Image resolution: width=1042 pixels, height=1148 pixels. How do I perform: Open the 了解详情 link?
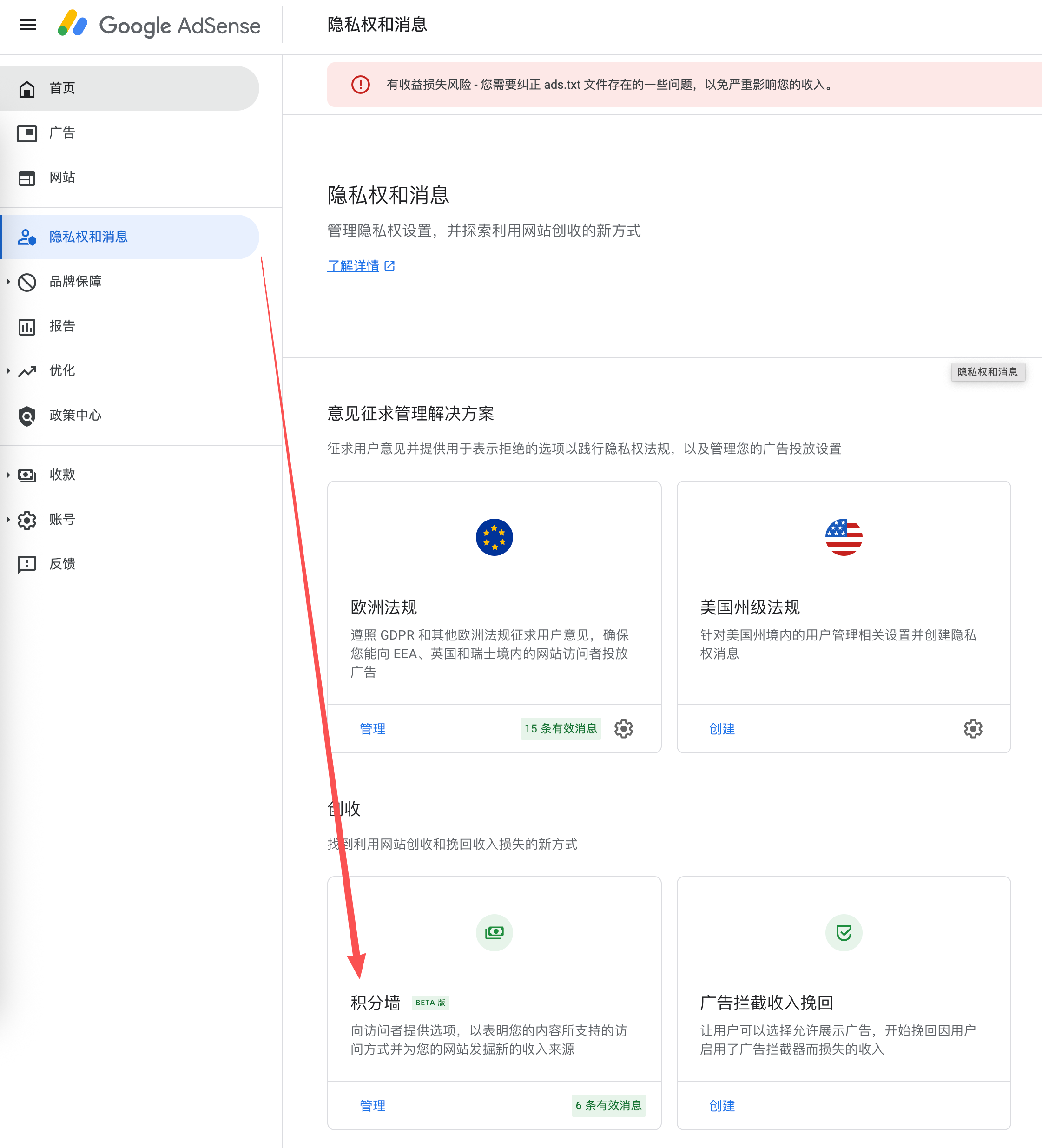click(361, 266)
